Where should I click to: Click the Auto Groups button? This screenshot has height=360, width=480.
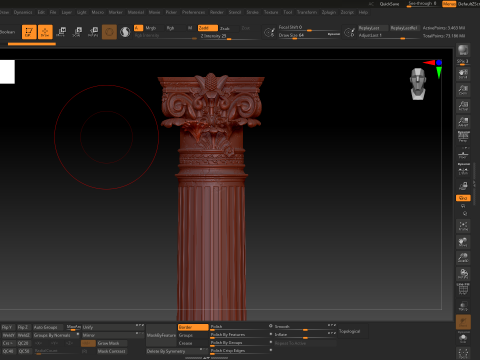tap(48, 327)
